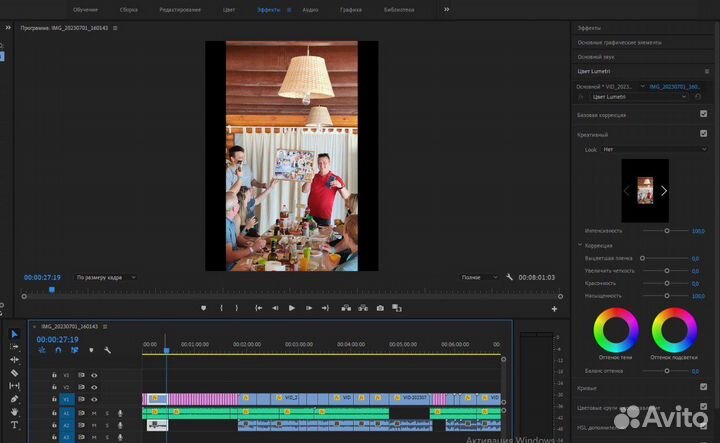Open the Полное playback resolution dropdown
This screenshot has height=443, width=720.
click(480, 277)
